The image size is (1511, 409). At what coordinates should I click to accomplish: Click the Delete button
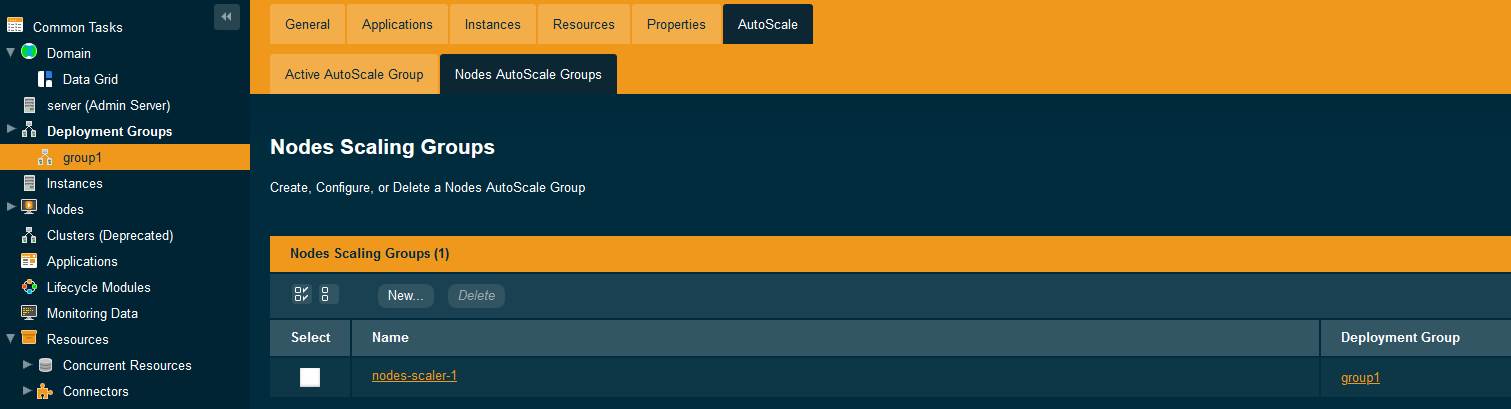click(x=477, y=295)
